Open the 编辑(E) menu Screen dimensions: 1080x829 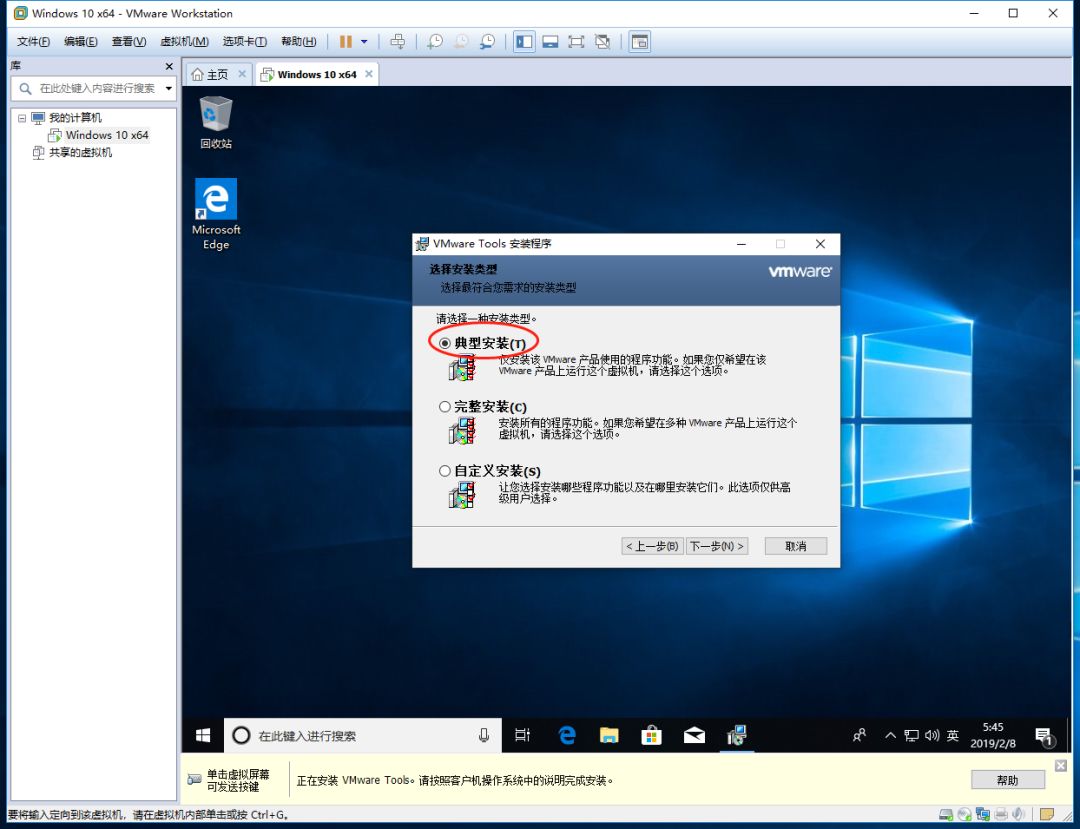pos(81,41)
